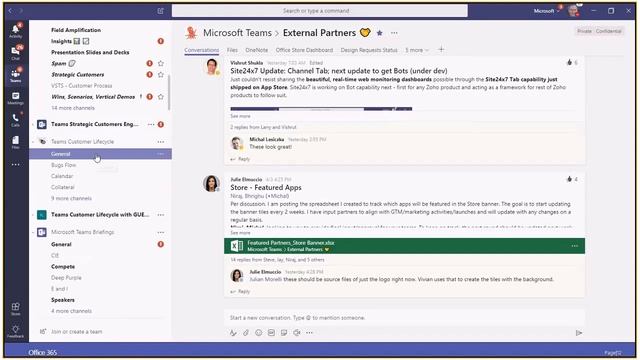
Task: Switch to the Files tab
Action: point(232,50)
